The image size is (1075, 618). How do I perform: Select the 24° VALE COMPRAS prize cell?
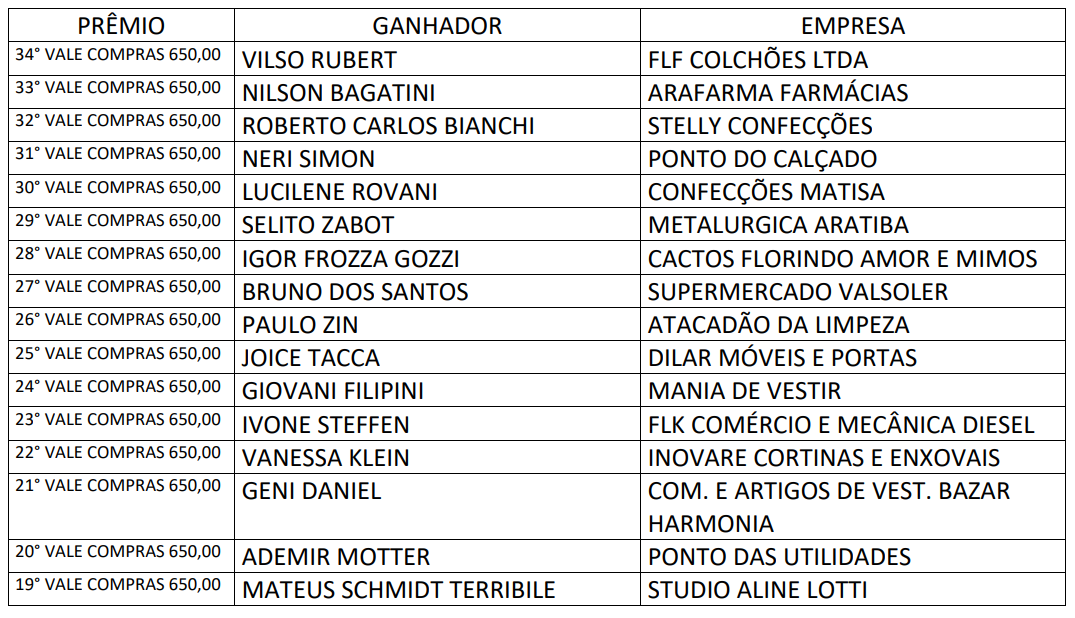click(x=121, y=390)
